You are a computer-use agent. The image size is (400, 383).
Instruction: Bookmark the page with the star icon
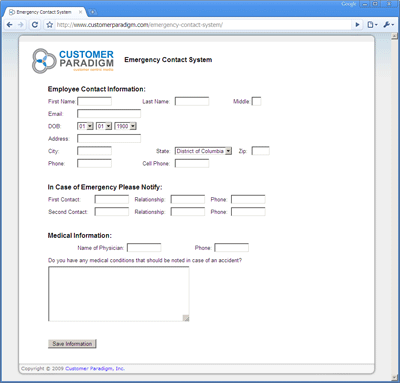pyautogui.click(x=50, y=25)
